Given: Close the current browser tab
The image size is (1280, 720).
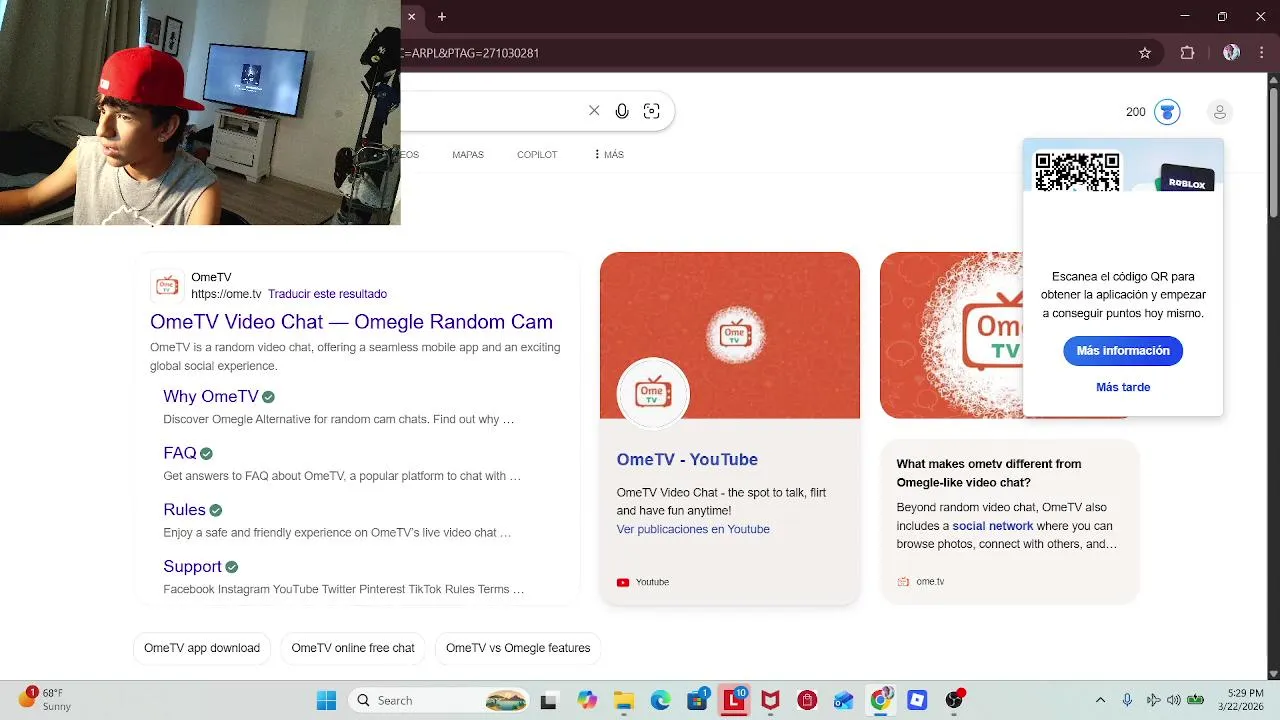Looking at the screenshot, I should (x=411, y=17).
